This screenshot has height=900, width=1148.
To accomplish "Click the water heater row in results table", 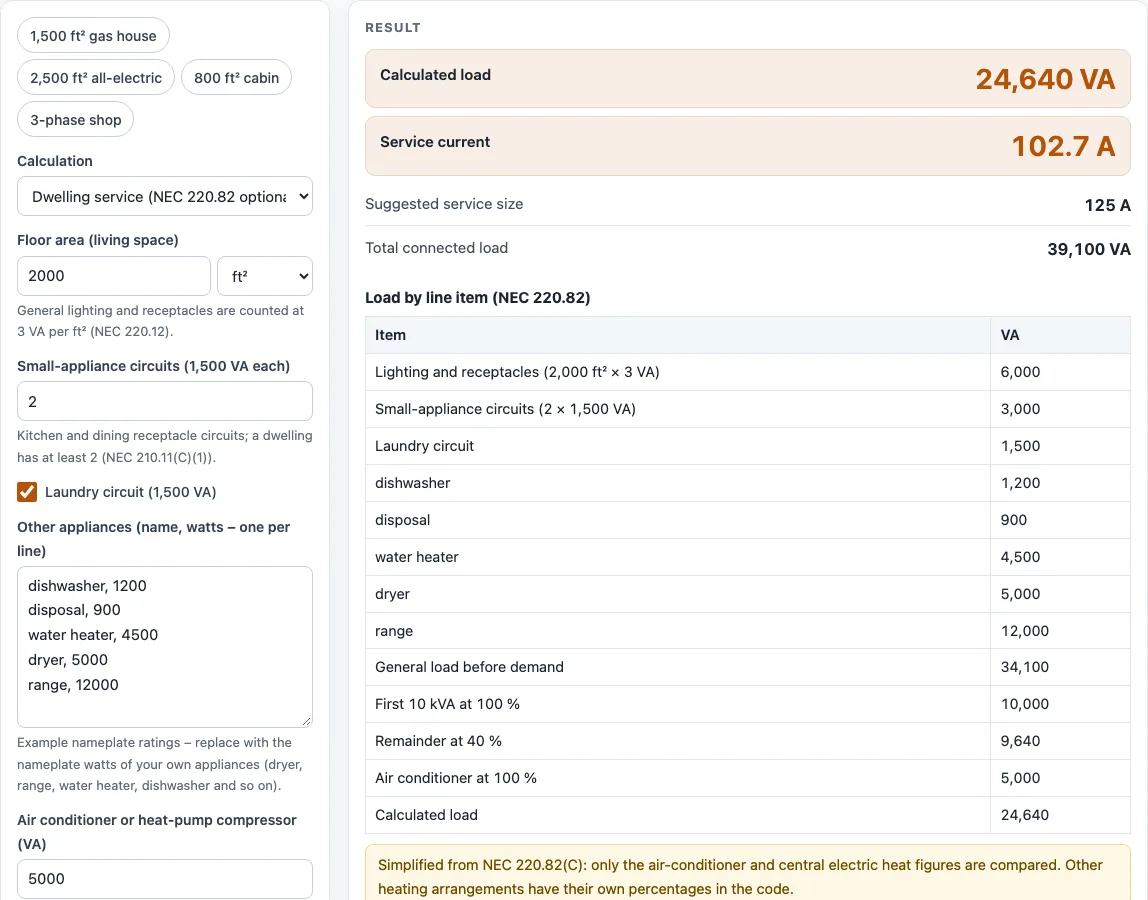I will point(748,557).
